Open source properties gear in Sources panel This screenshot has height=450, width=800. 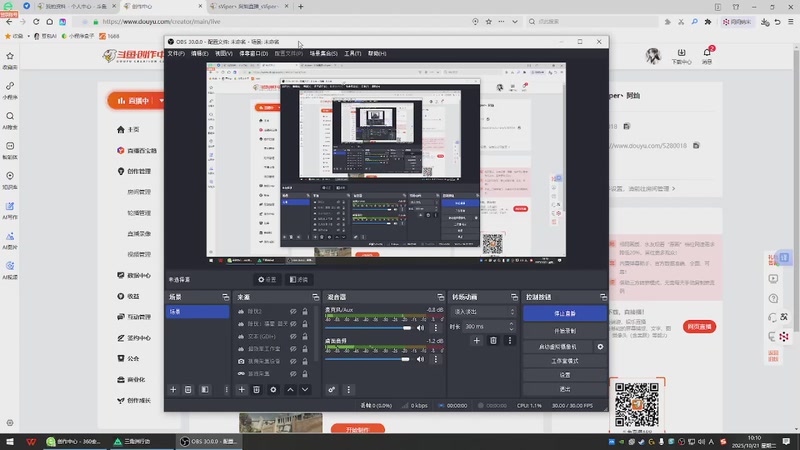pyautogui.click(x=273, y=390)
